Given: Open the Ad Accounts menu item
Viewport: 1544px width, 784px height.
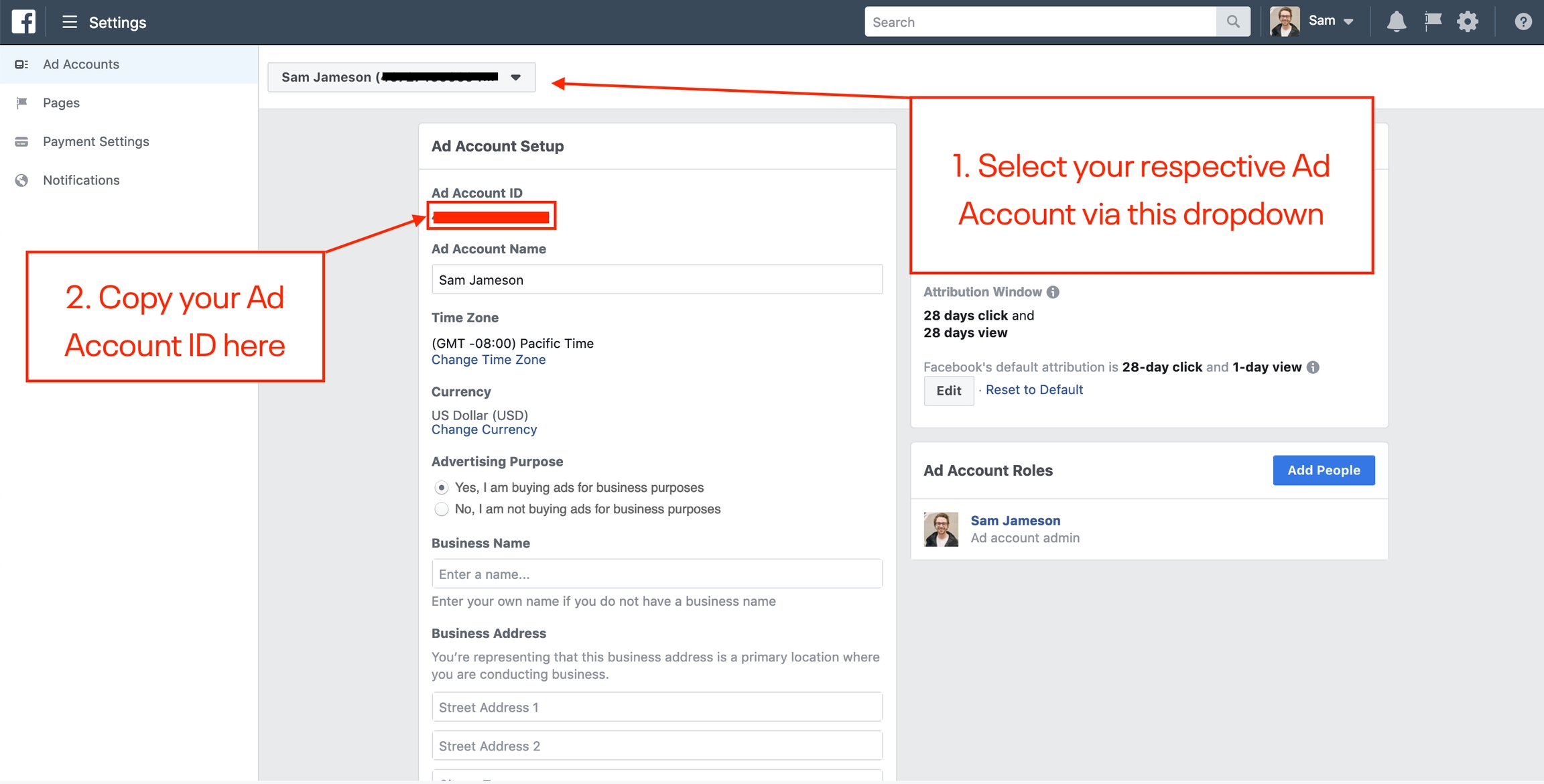Looking at the screenshot, I should pos(129,64).
